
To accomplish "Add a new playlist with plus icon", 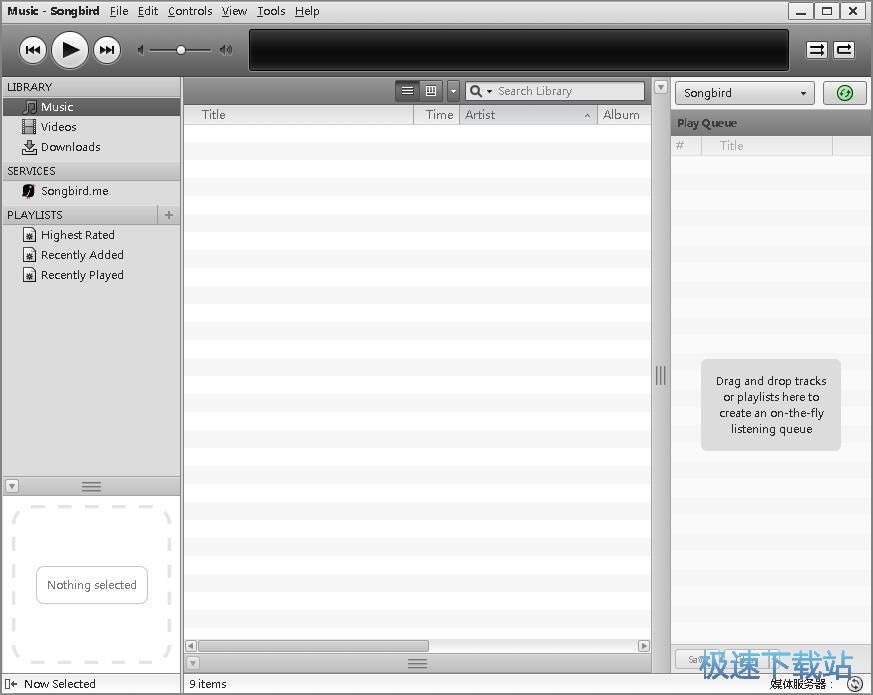I will pyautogui.click(x=169, y=215).
